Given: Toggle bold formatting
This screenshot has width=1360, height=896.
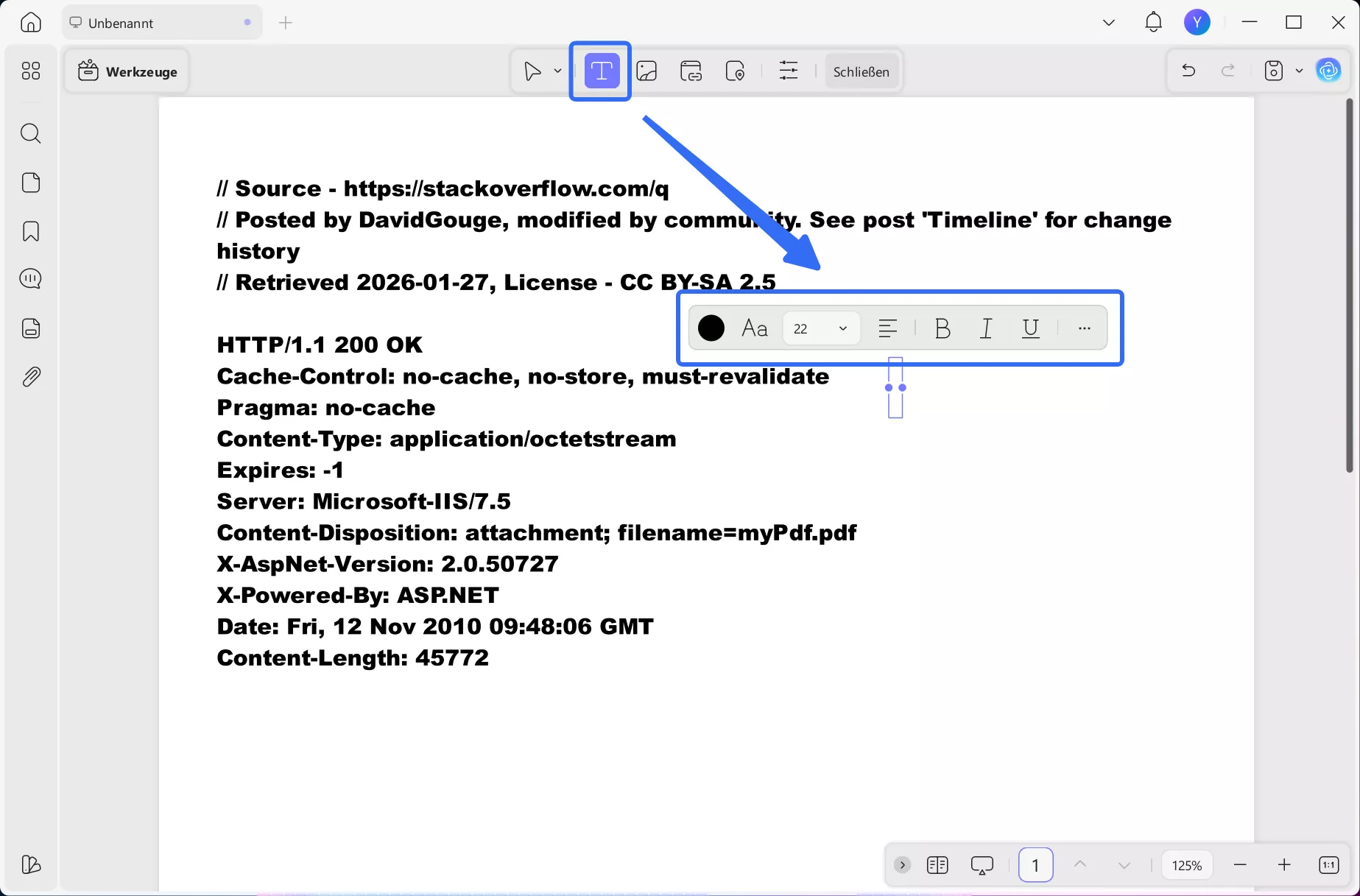Looking at the screenshot, I should [x=943, y=328].
